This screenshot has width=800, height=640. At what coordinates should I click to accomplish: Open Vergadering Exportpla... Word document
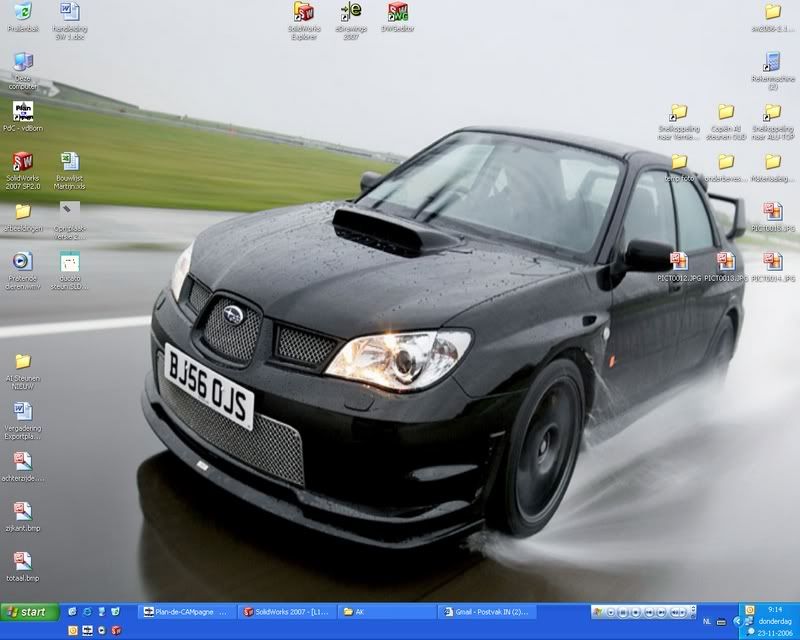click(x=22, y=421)
